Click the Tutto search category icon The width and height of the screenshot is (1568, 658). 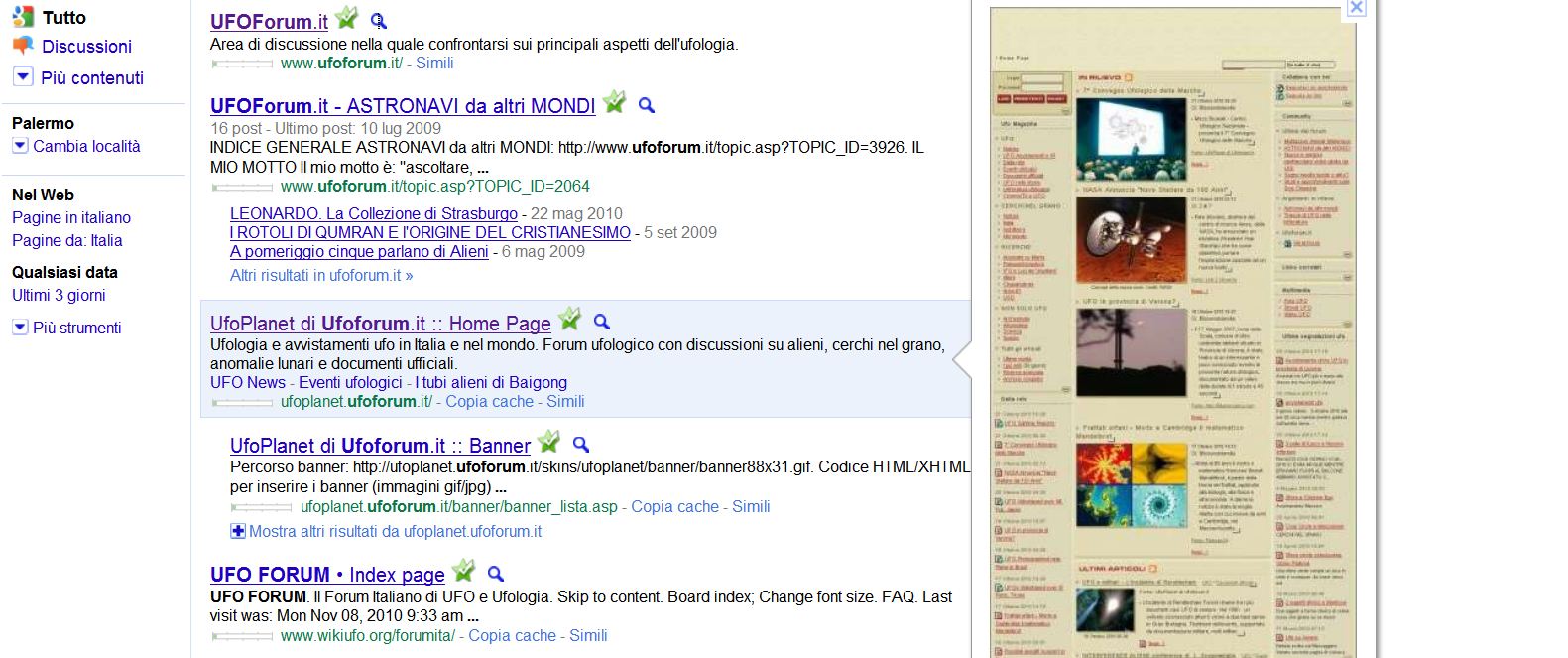(x=23, y=16)
